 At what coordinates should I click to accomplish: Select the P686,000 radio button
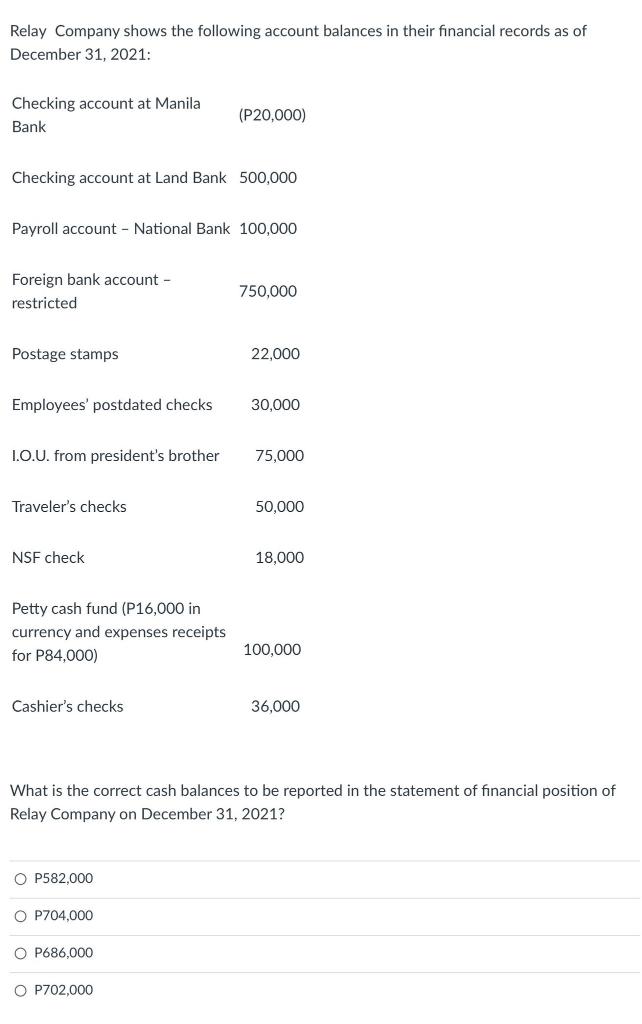[20, 952]
